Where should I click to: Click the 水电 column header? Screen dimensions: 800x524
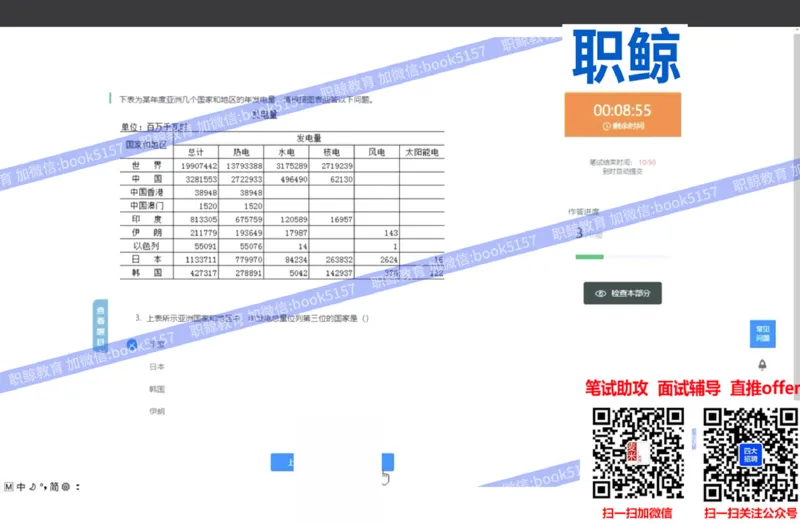tap(286, 152)
